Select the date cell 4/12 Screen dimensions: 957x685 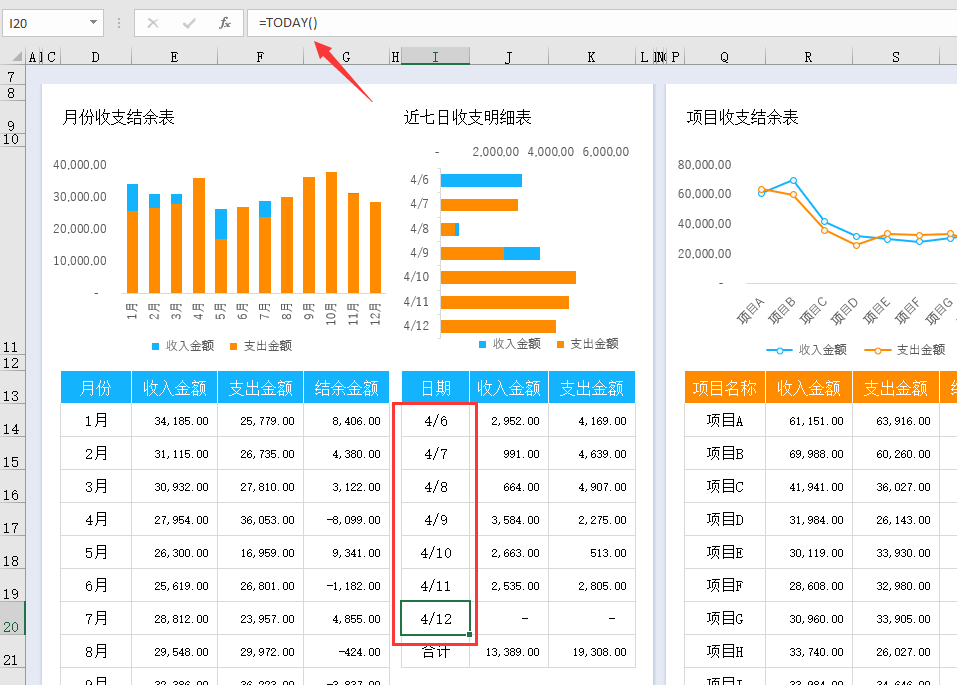click(x=435, y=618)
